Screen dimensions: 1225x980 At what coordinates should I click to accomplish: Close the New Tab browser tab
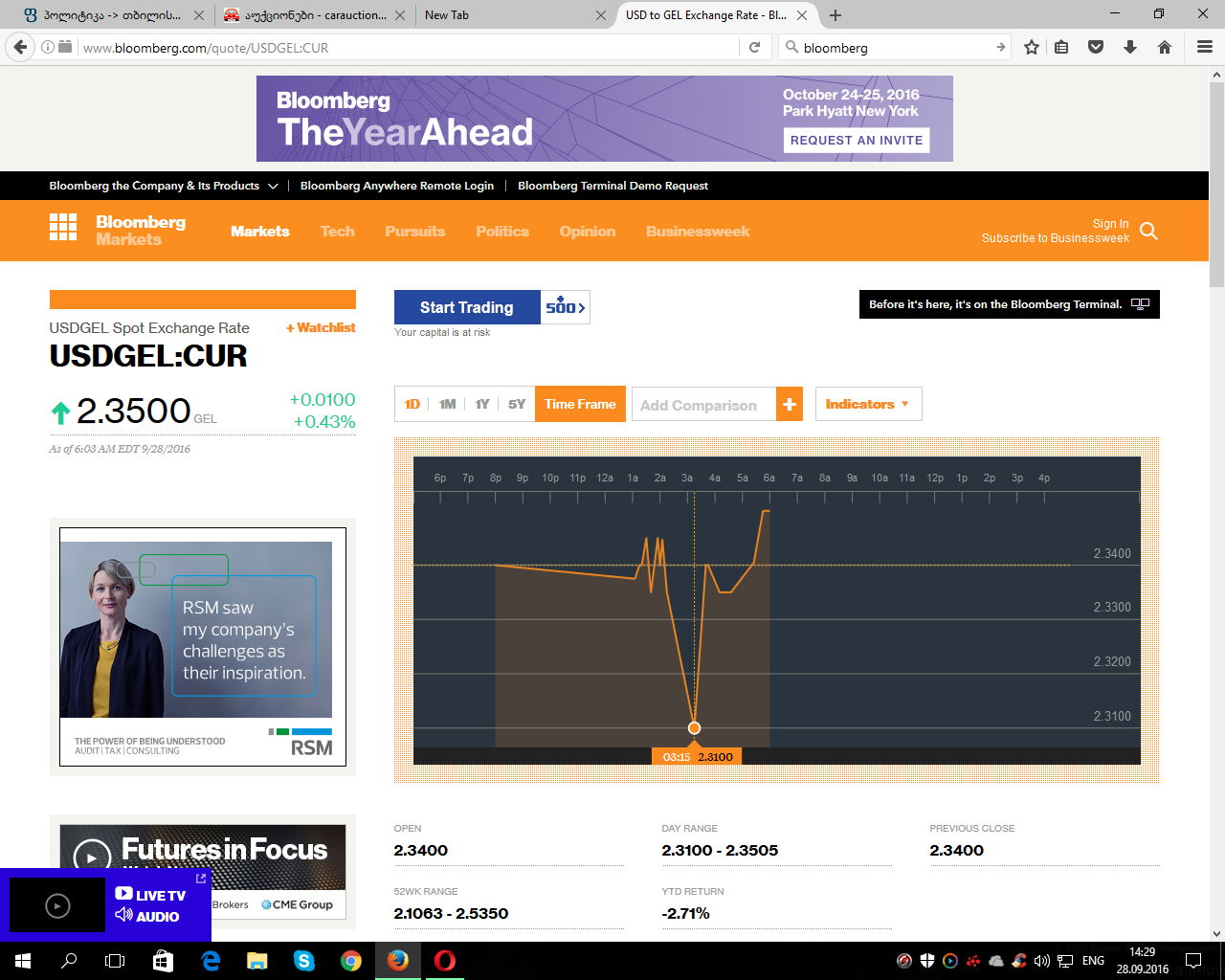click(x=601, y=15)
